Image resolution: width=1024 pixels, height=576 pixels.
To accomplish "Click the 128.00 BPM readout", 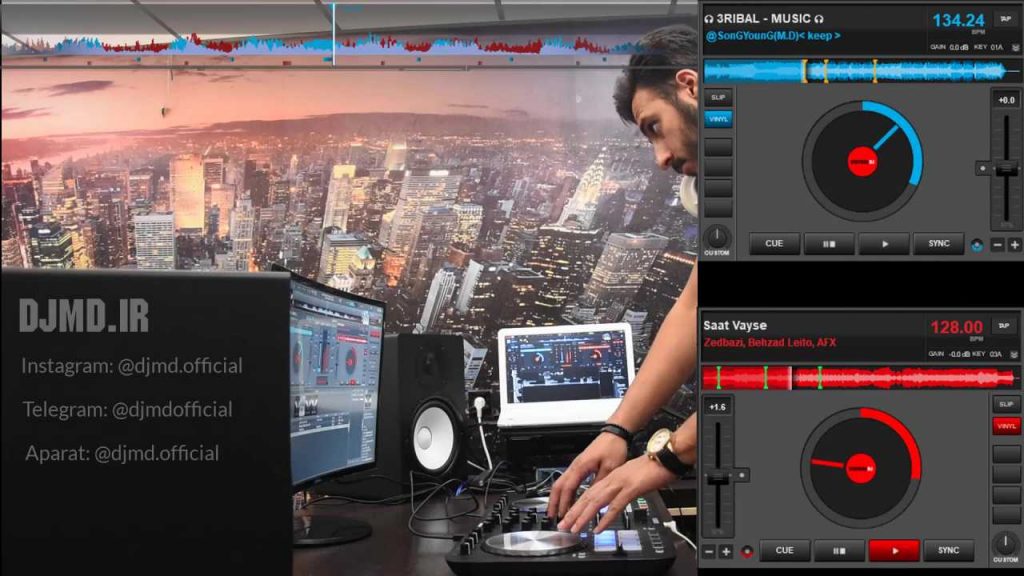I will 956,327.
